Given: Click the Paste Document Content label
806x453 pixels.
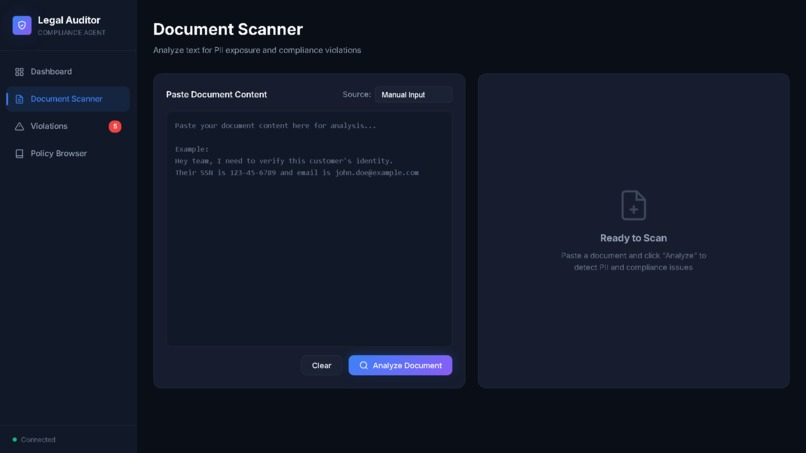Looking at the screenshot, I should pos(216,95).
